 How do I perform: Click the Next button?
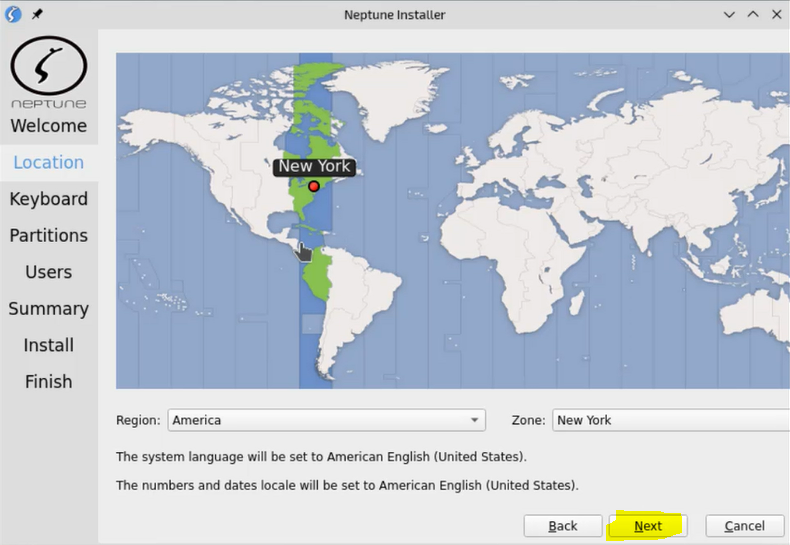pos(648,526)
